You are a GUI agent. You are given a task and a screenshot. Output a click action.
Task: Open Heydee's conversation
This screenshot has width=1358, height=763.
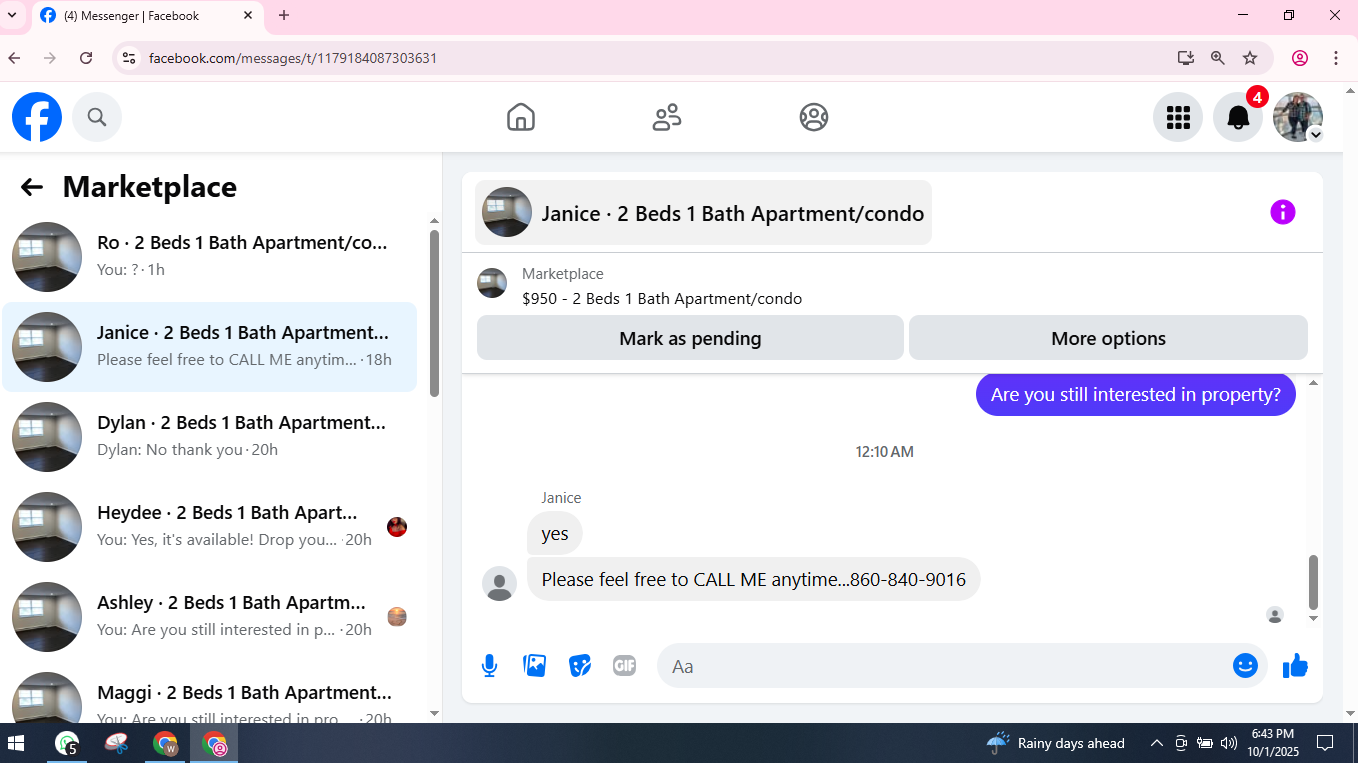click(x=210, y=527)
